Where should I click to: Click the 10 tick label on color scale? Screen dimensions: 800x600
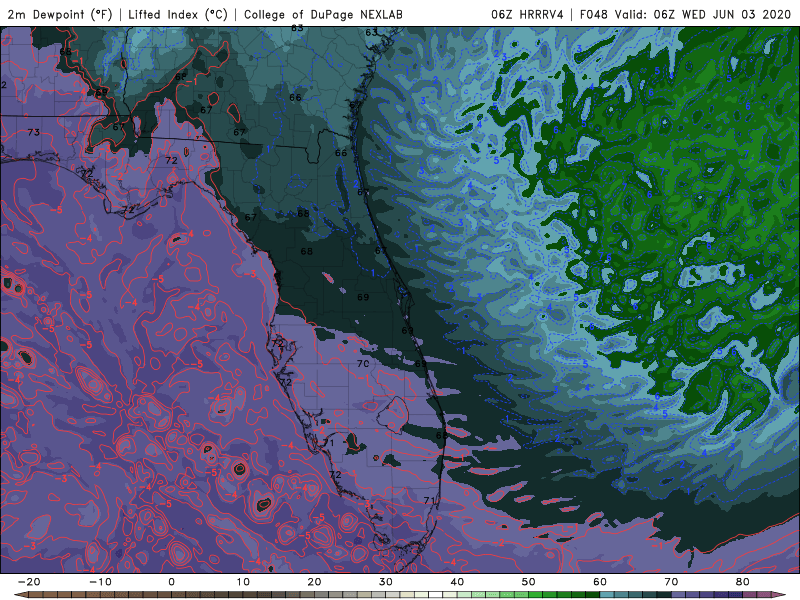[x=243, y=582]
